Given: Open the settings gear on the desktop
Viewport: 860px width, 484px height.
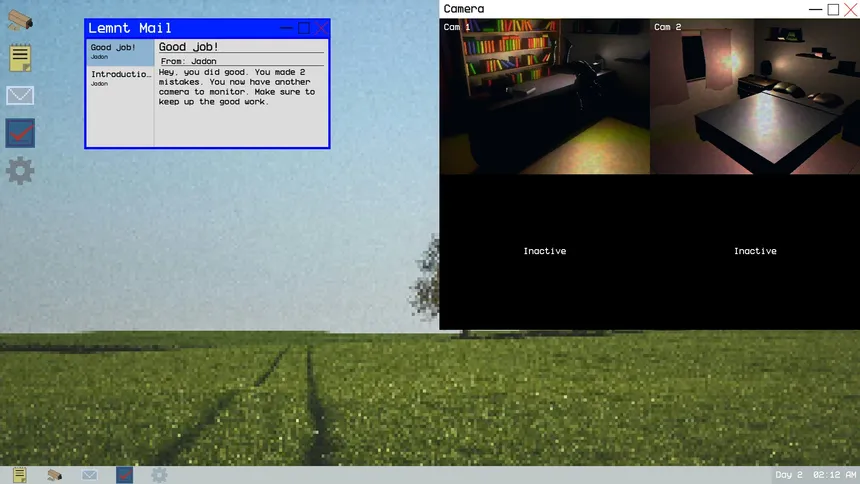Looking at the screenshot, I should click(x=20, y=171).
